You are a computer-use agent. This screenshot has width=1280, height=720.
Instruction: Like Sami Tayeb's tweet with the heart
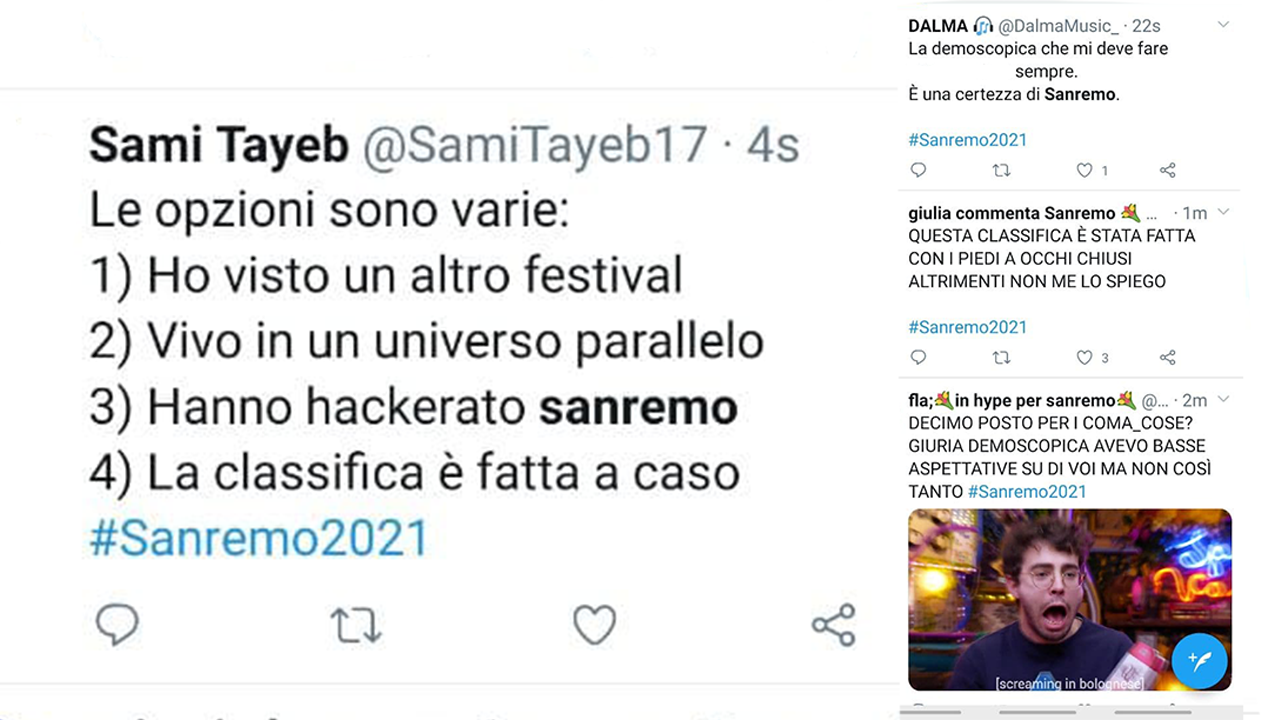594,625
